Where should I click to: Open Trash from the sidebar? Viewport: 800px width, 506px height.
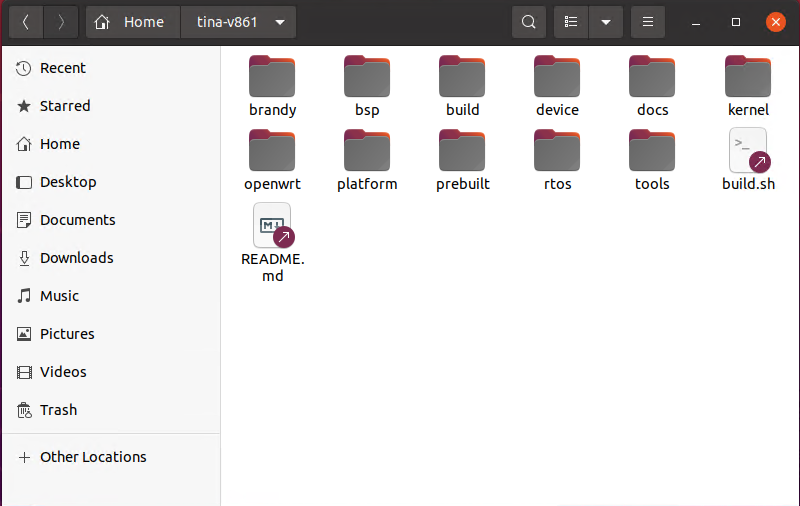click(x=58, y=410)
